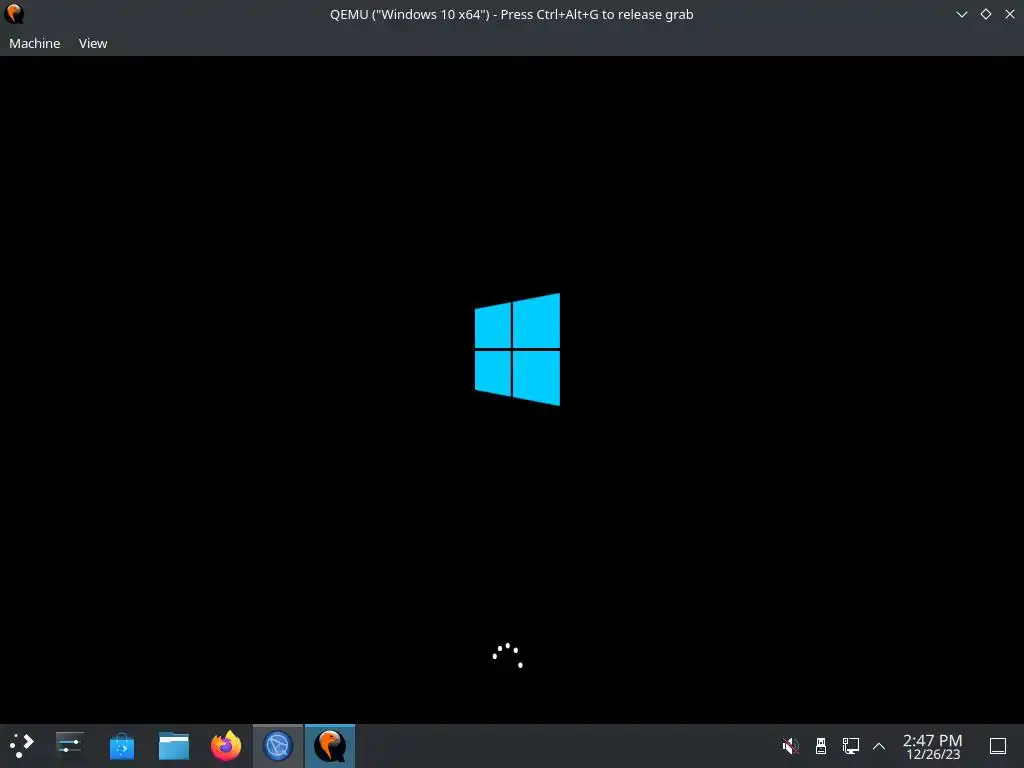Open the network connections tray icon

tap(850, 746)
